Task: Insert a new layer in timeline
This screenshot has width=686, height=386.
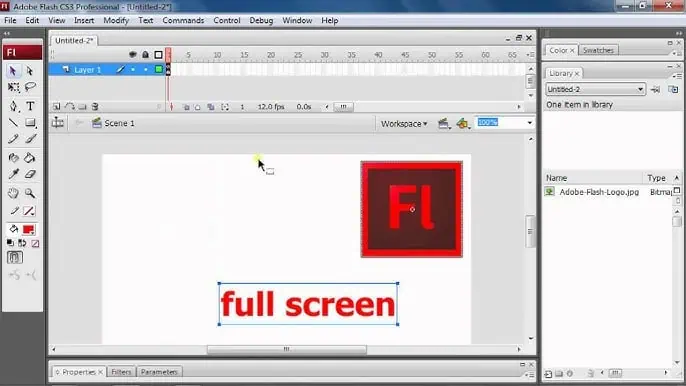Action: (56, 107)
